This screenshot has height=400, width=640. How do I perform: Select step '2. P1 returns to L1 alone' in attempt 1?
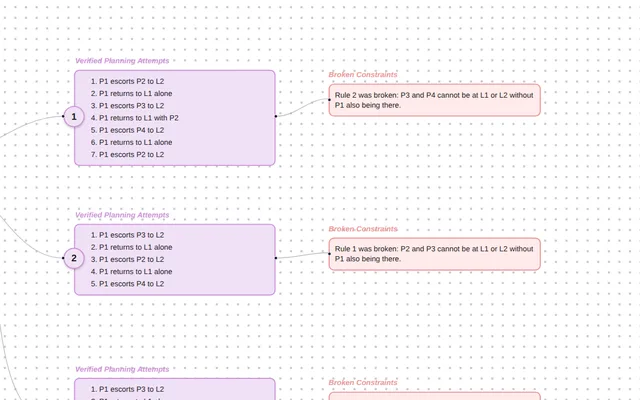point(131,93)
